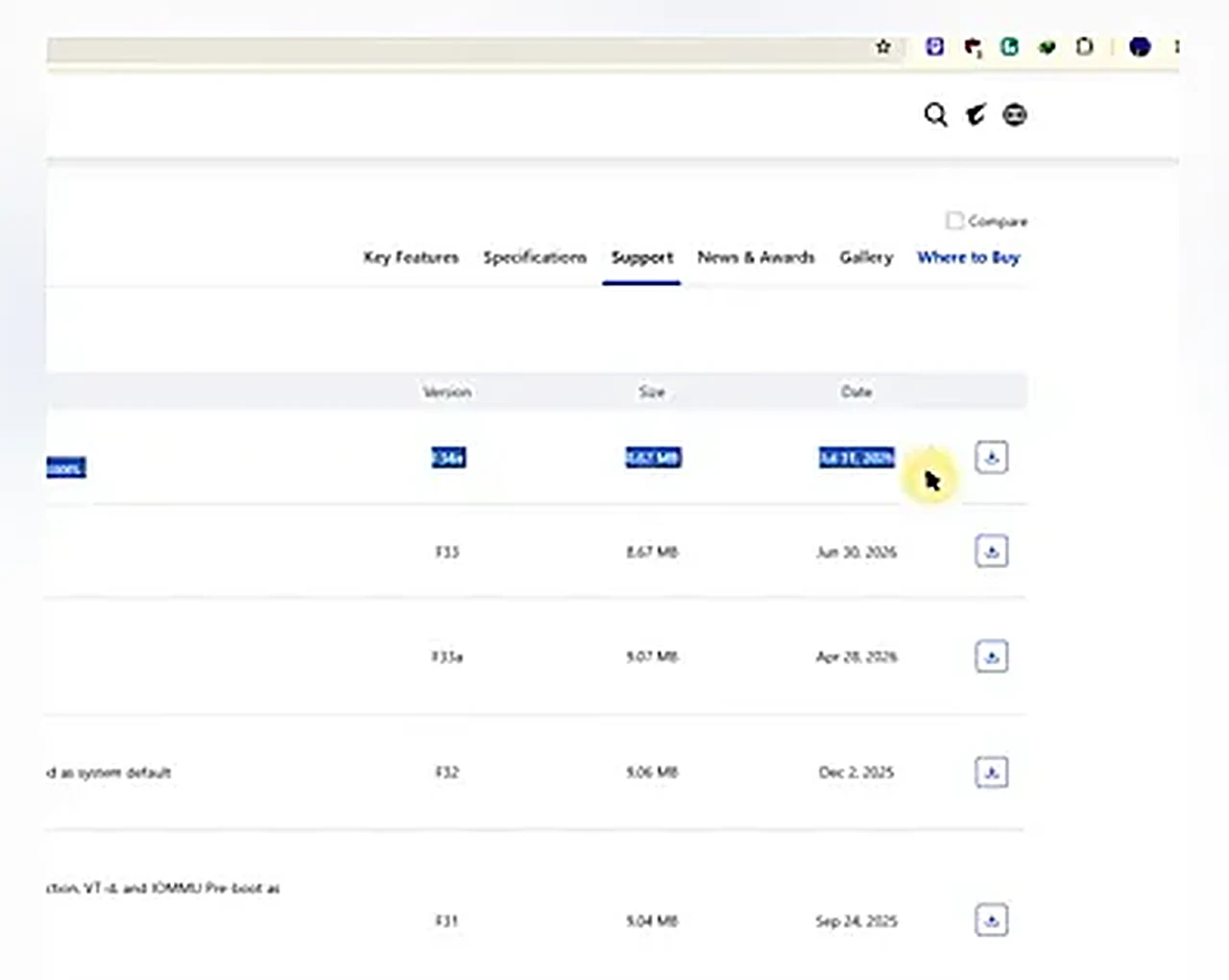Open the globe region selector icon

(1015, 115)
